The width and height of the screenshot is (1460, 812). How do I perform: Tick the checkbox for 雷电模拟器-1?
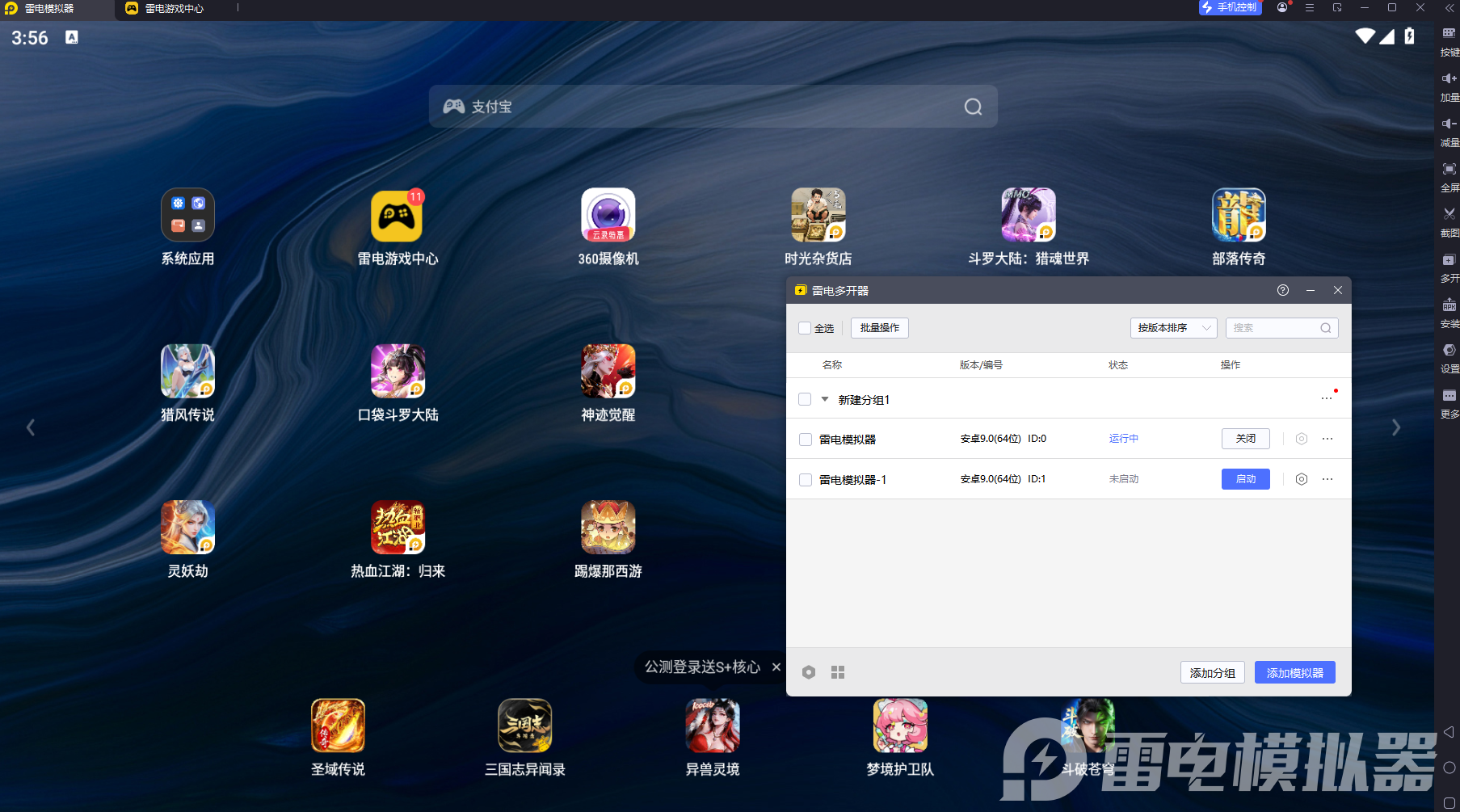806,480
